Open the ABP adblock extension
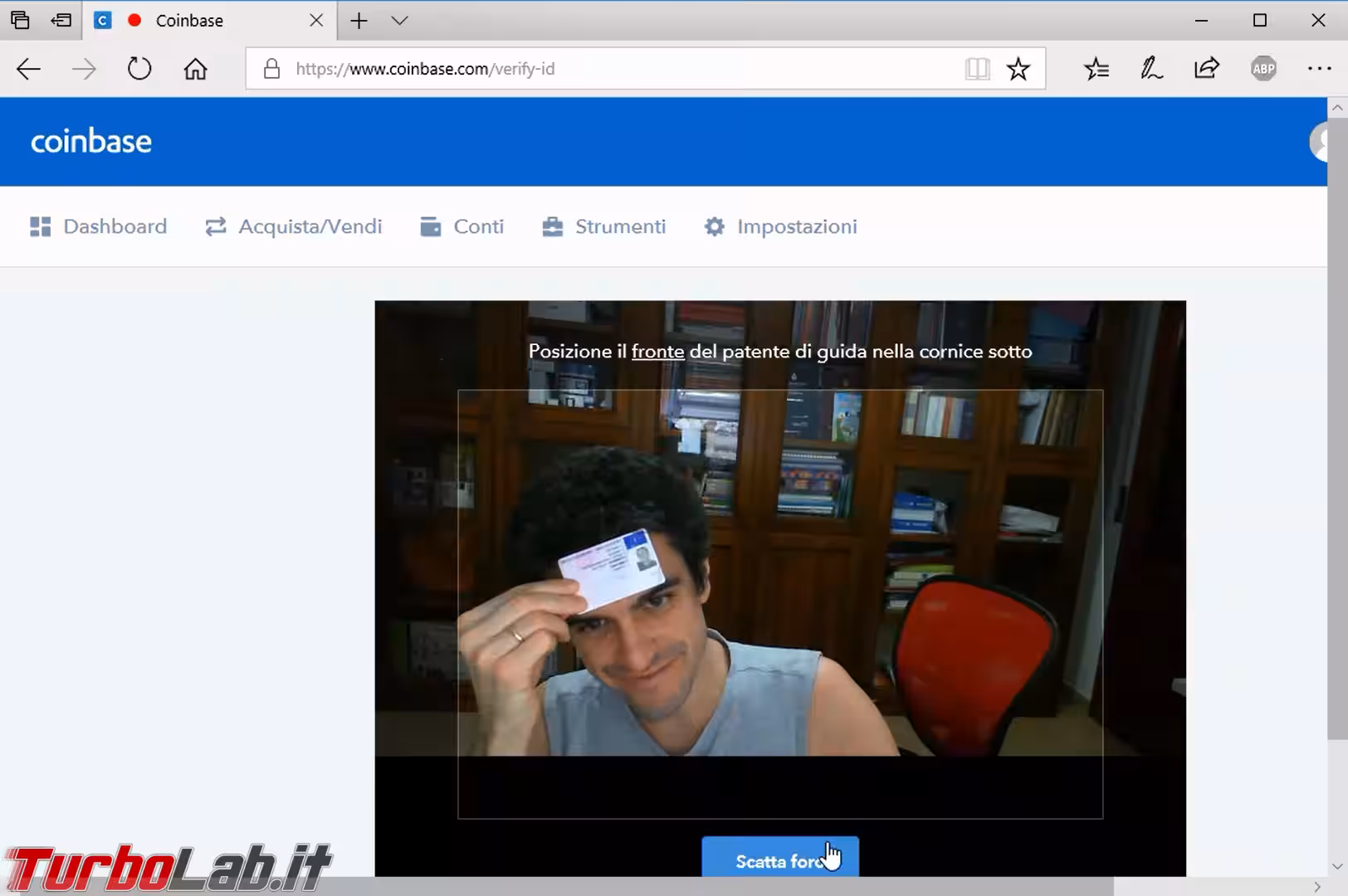Image resolution: width=1348 pixels, height=896 pixels. [x=1263, y=69]
